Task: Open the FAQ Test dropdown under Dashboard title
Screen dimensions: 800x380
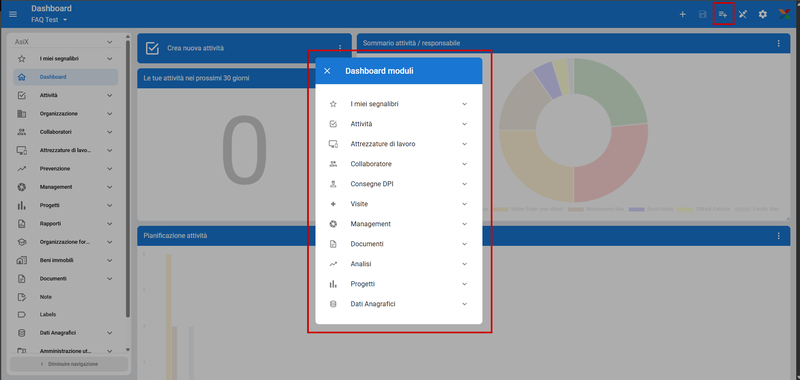Action: [x=49, y=20]
